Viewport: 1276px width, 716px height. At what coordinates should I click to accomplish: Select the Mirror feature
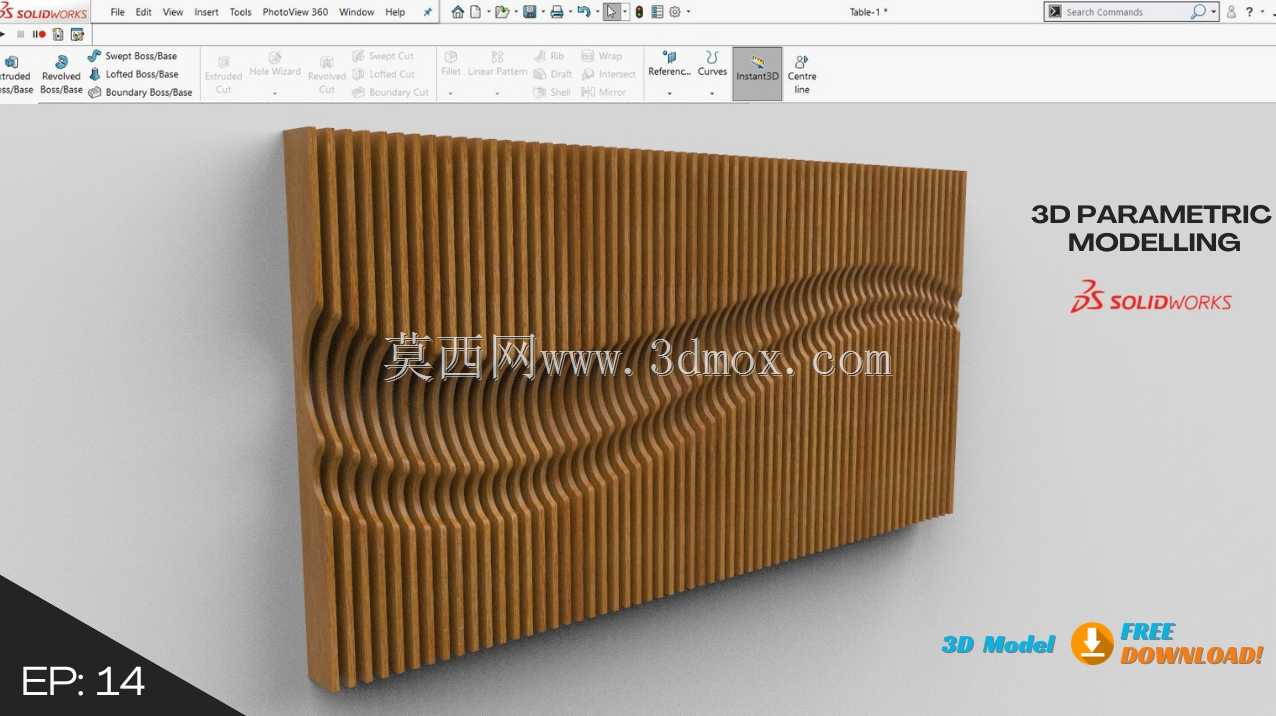tap(603, 92)
